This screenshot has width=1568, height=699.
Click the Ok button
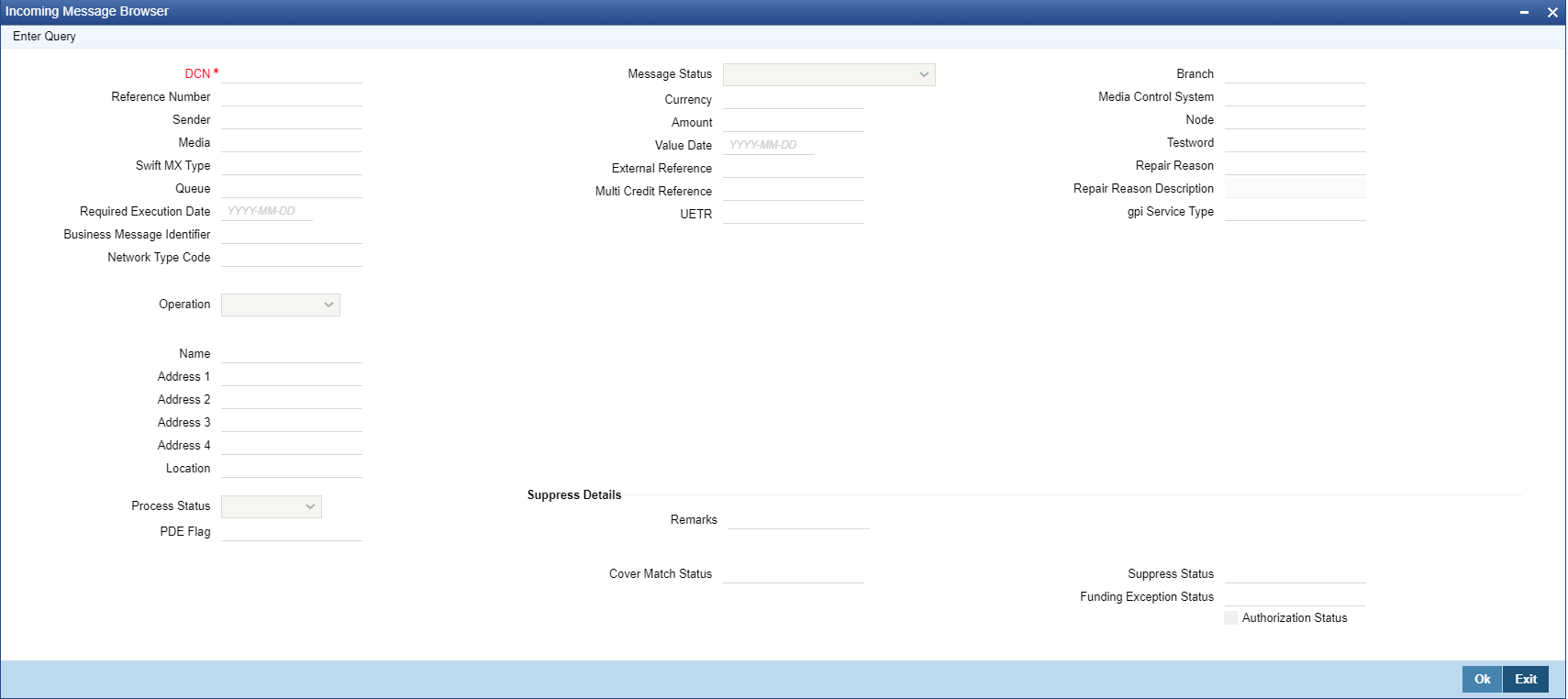tap(1482, 679)
